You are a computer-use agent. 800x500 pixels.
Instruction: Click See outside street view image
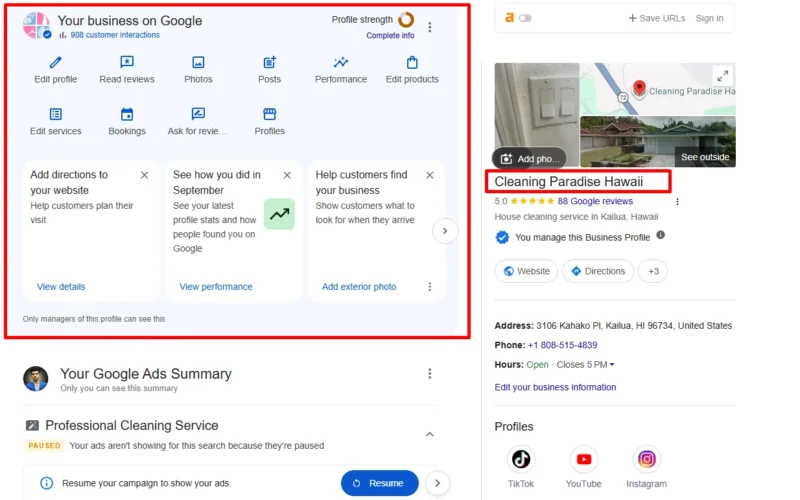[658, 141]
